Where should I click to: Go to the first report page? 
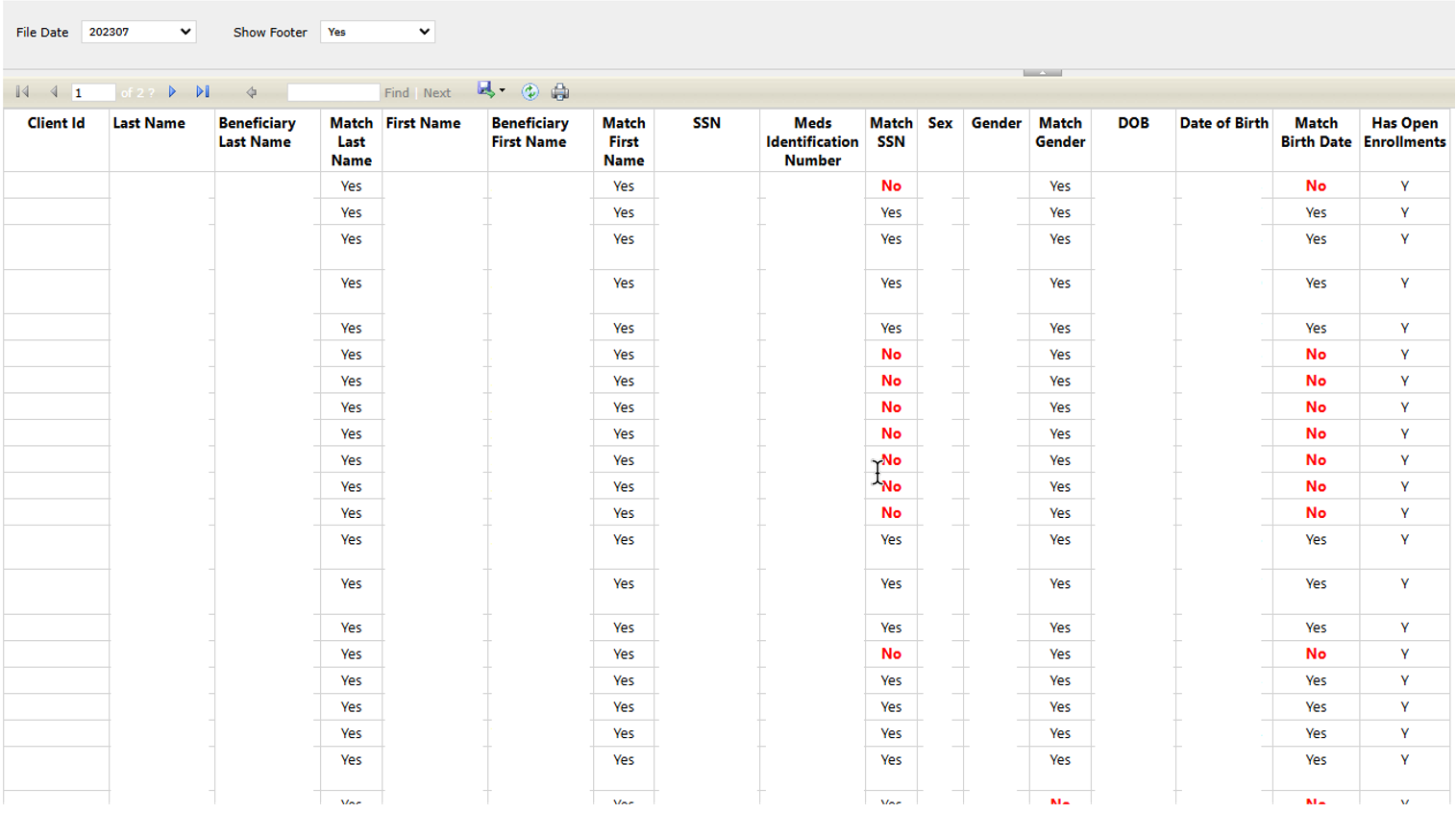point(22,92)
